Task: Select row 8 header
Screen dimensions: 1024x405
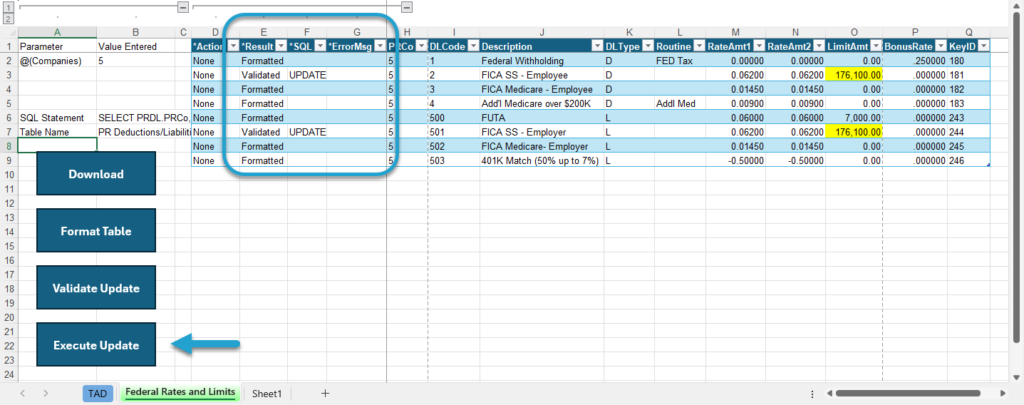Action: tap(8, 146)
